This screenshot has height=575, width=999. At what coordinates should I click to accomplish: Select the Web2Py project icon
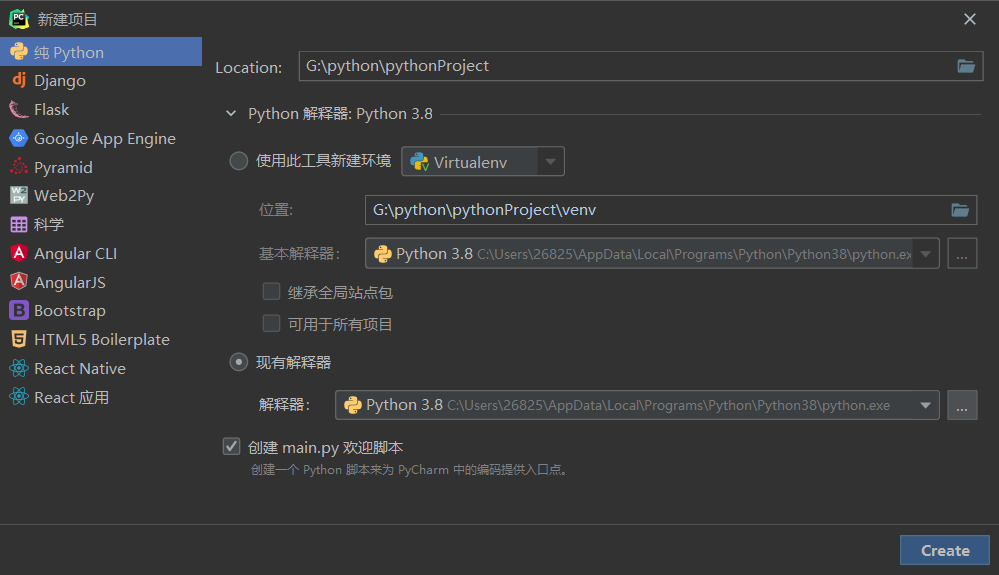point(18,196)
